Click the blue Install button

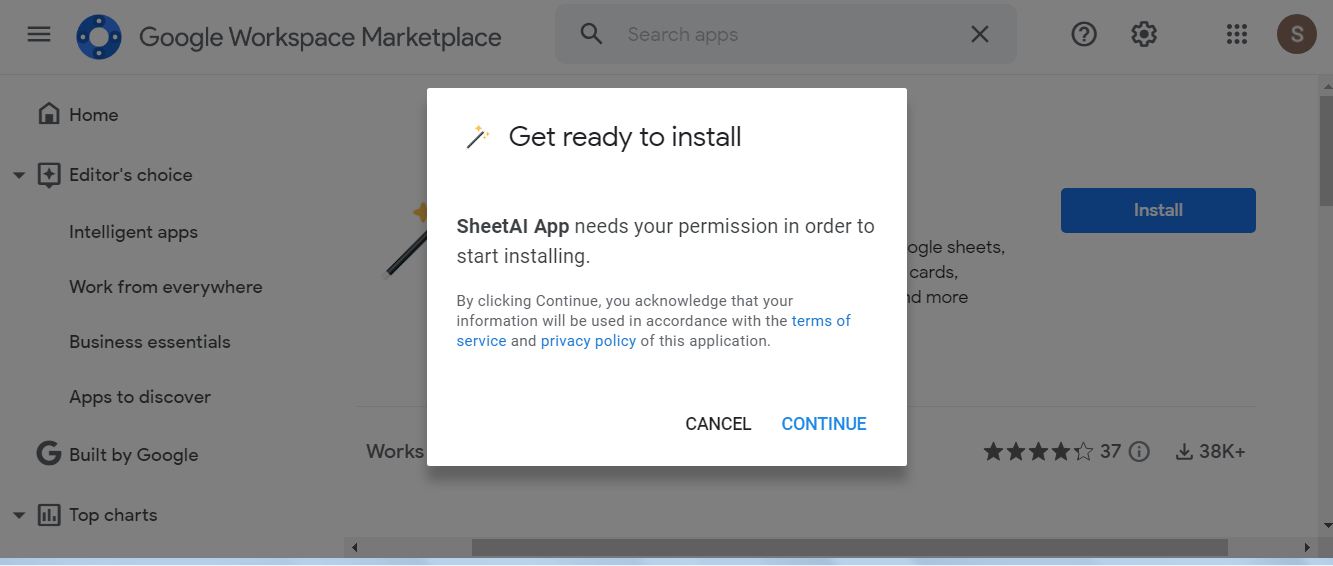tap(1158, 210)
